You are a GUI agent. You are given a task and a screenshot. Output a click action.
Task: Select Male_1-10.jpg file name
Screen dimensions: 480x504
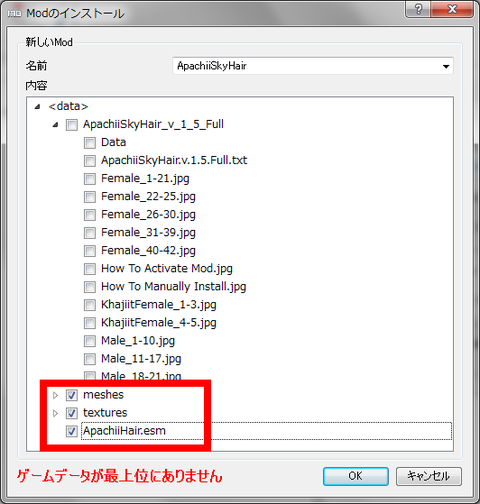[138, 341]
